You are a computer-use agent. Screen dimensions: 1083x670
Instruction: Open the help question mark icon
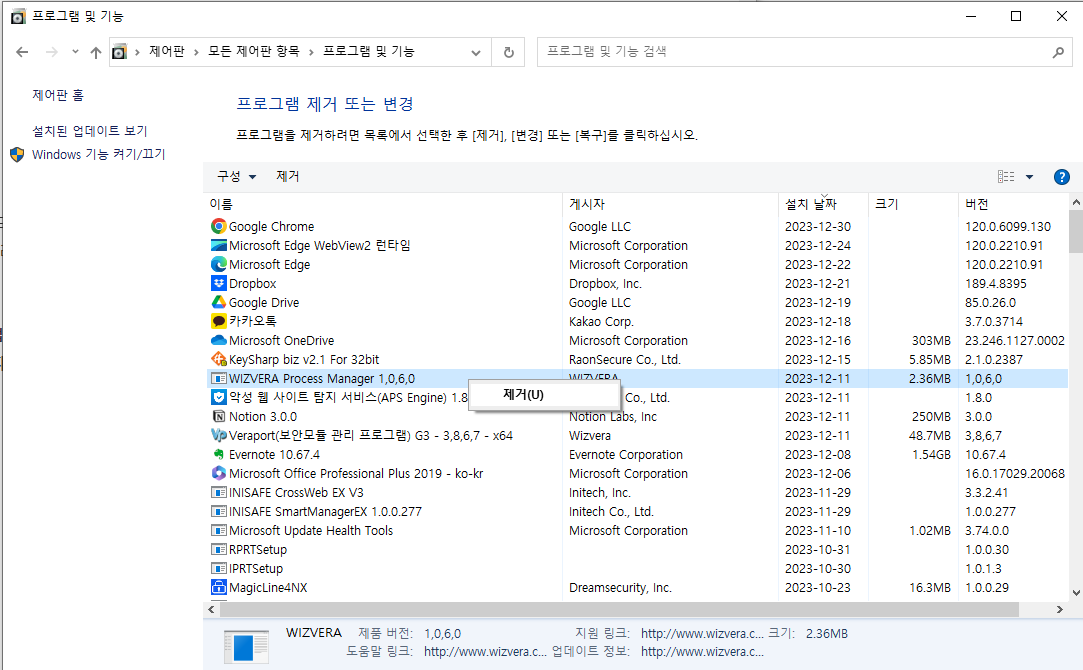[x=1062, y=177]
